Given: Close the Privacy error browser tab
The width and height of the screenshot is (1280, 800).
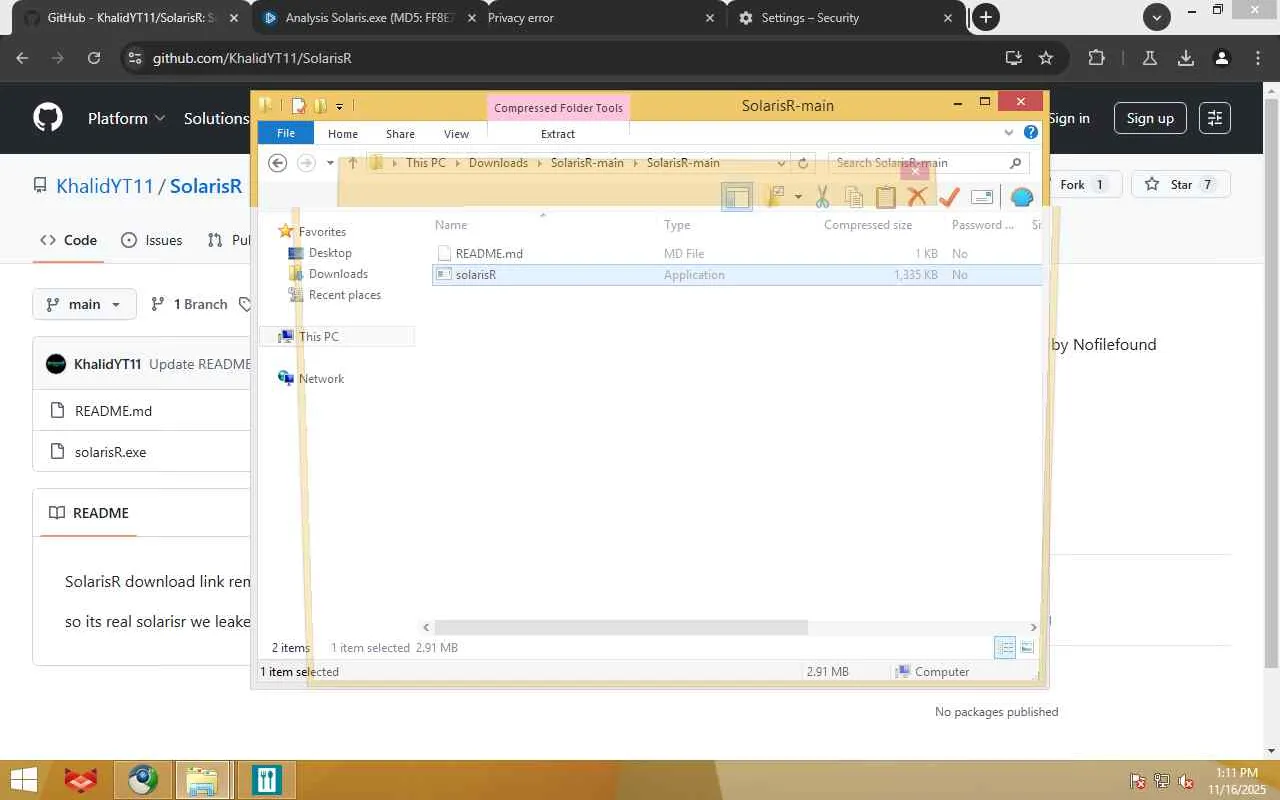Looking at the screenshot, I should click(x=710, y=18).
